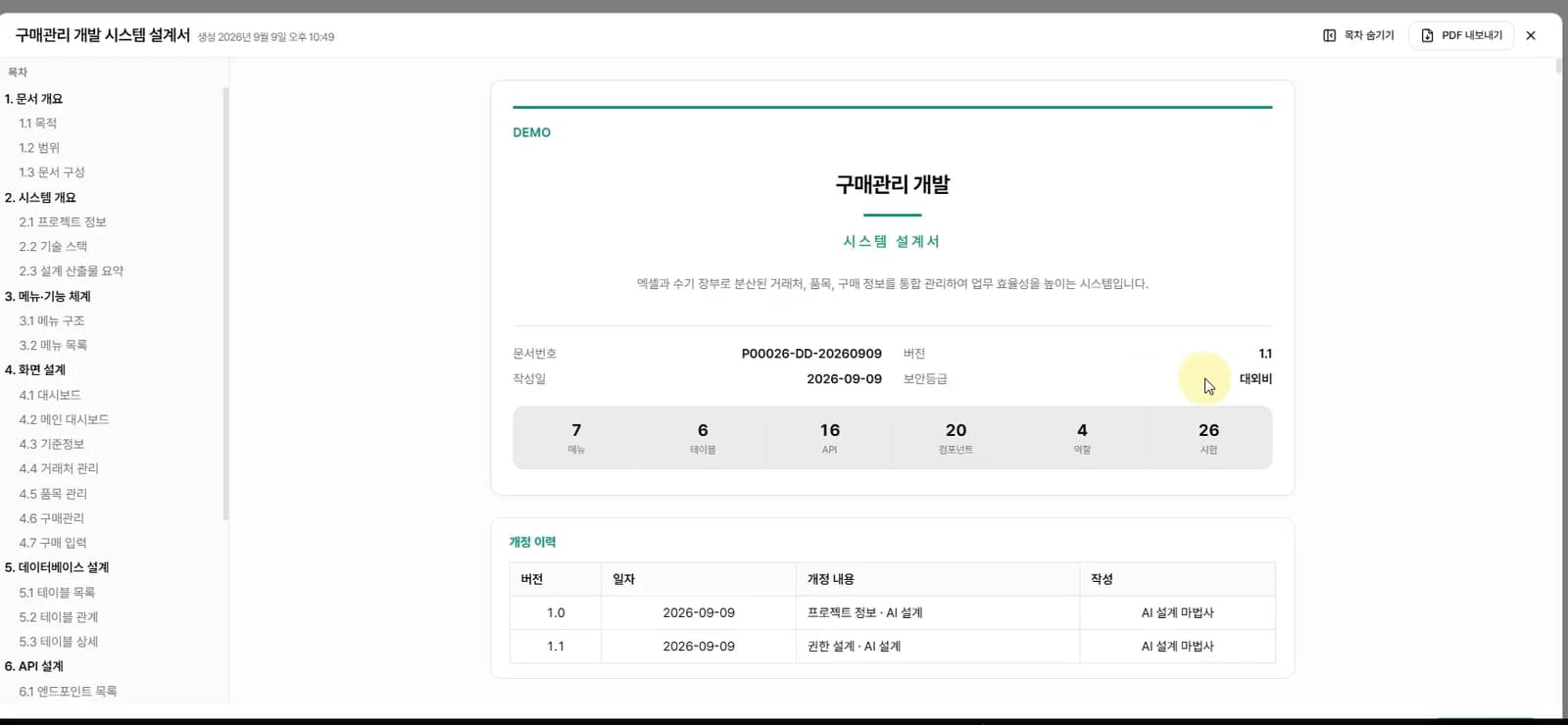Open 4.7 구매 입력 section
Image resolution: width=1568 pixels, height=725 pixels.
coord(53,544)
